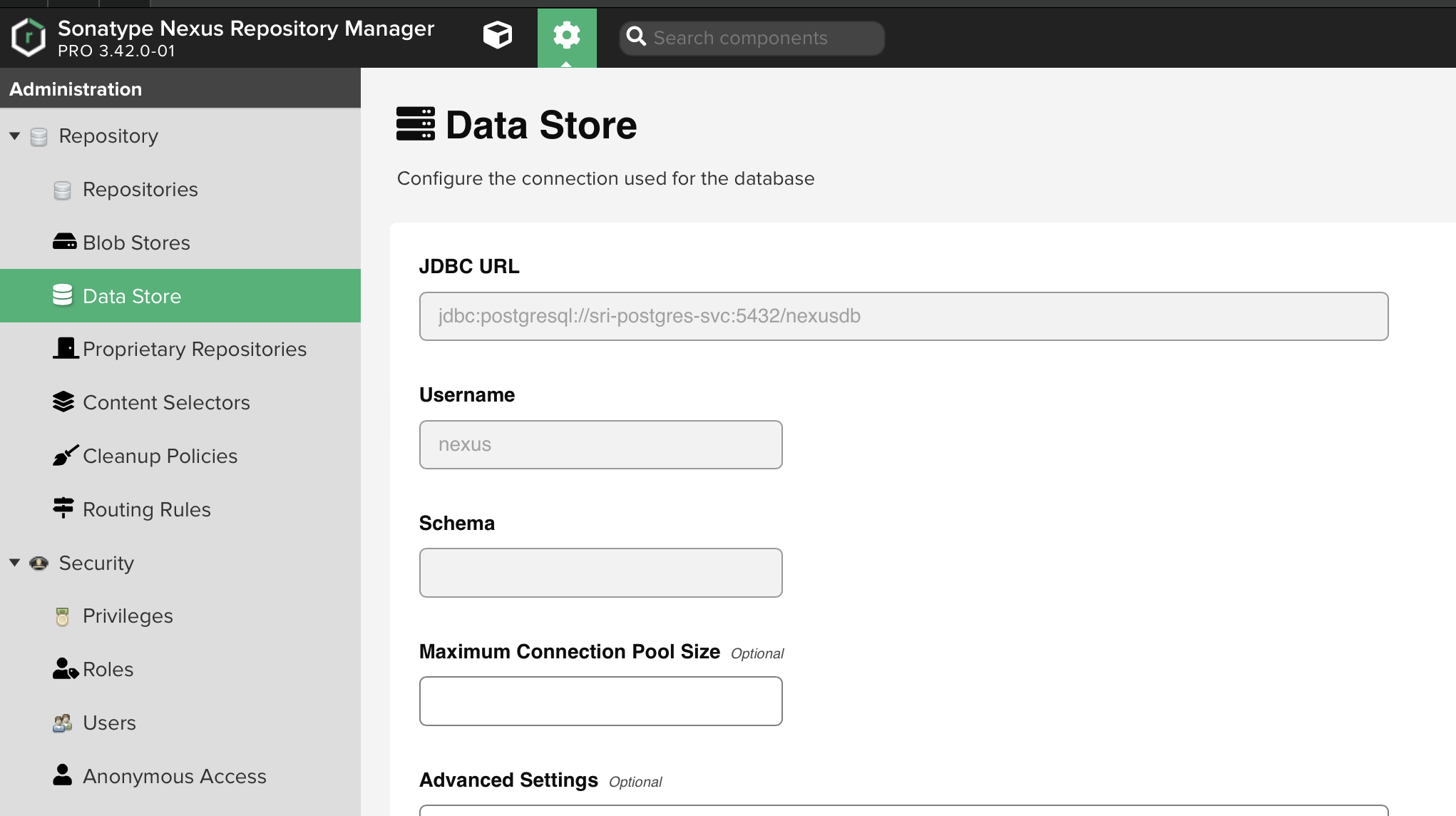
Task: Click the Privileges medal icon
Action: coord(63,616)
